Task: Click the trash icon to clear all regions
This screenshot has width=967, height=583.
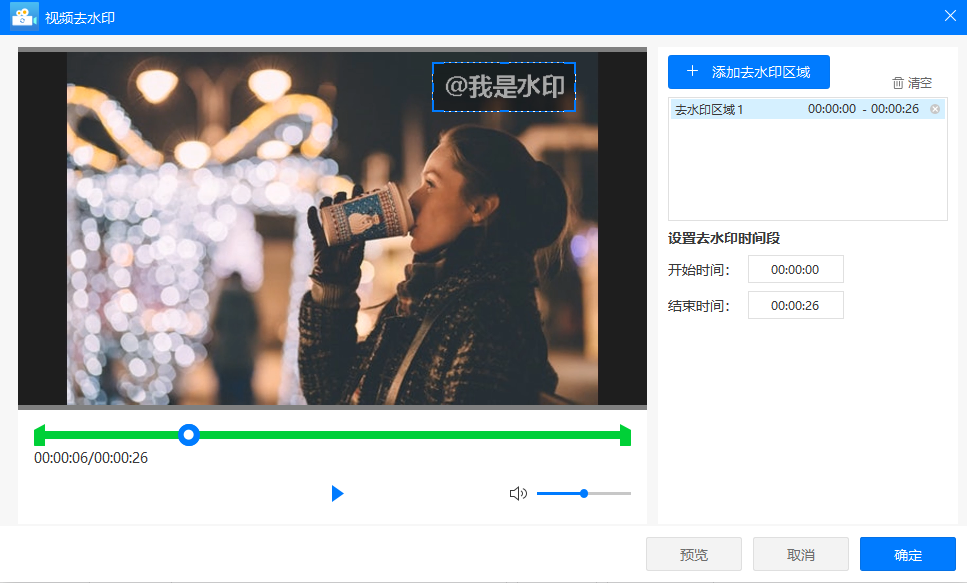Action: [898, 83]
